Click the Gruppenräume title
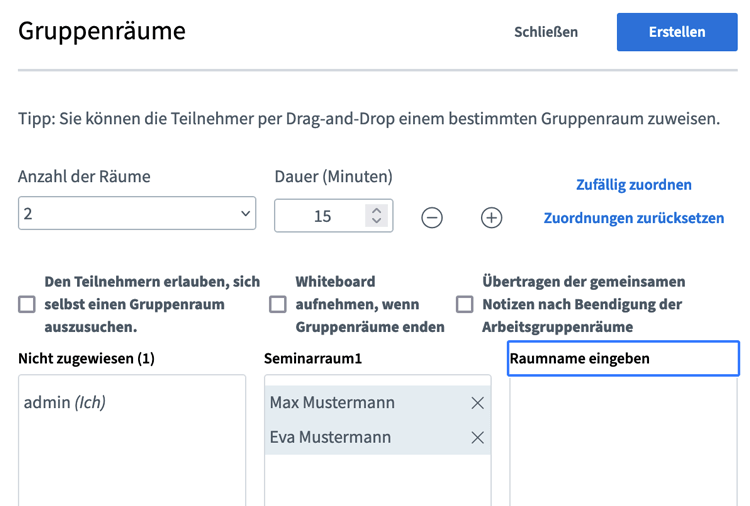 102,31
